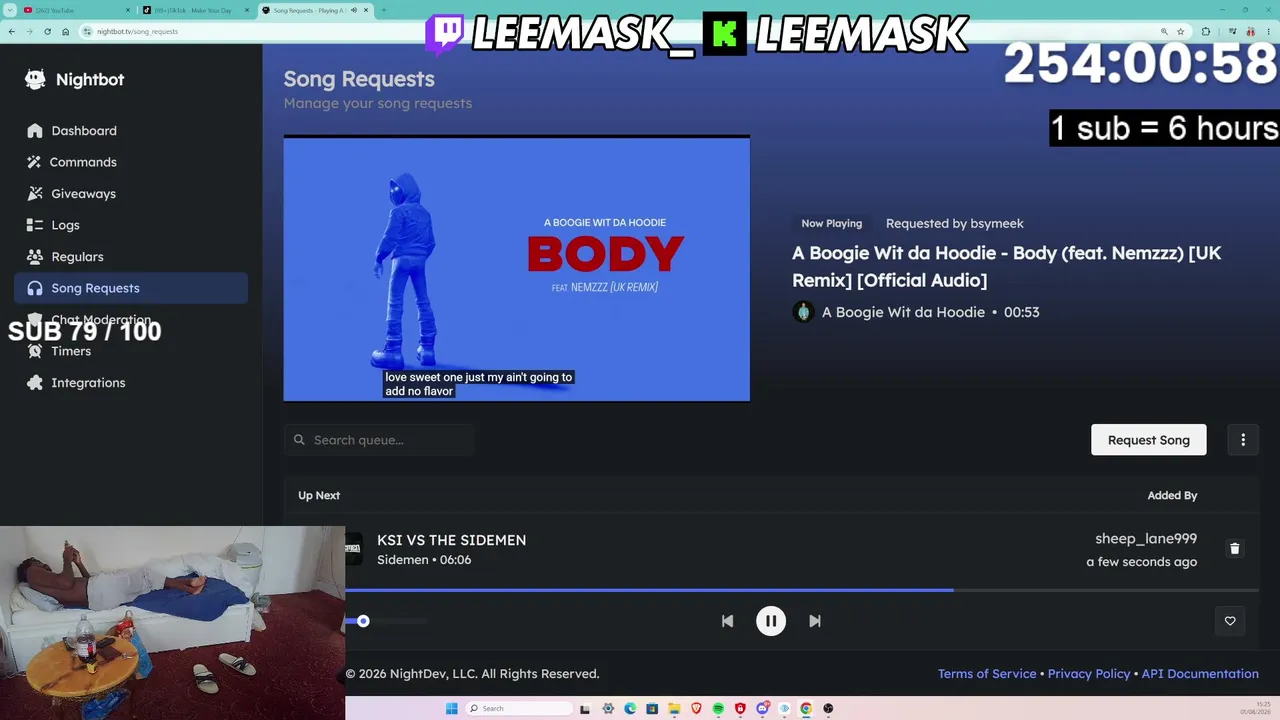Open Timers in the sidebar
Image resolution: width=1280 pixels, height=720 pixels.
click(131, 351)
